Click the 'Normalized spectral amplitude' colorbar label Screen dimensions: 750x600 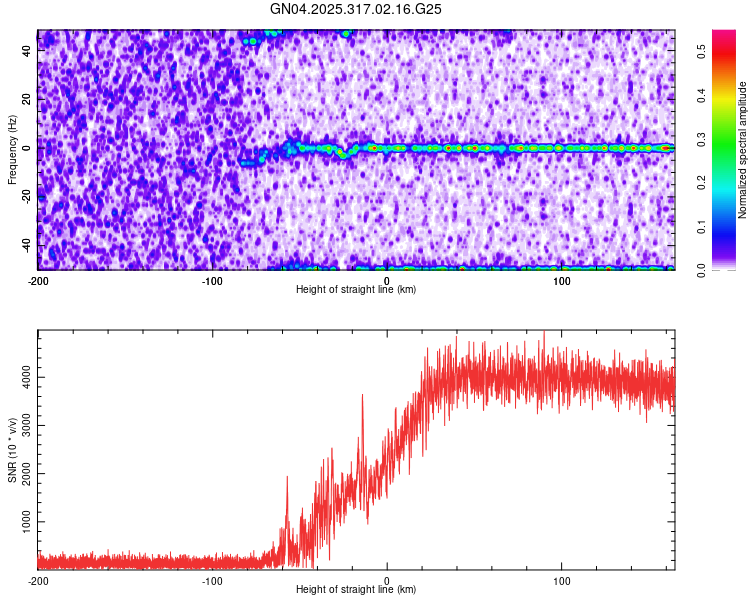click(742, 150)
